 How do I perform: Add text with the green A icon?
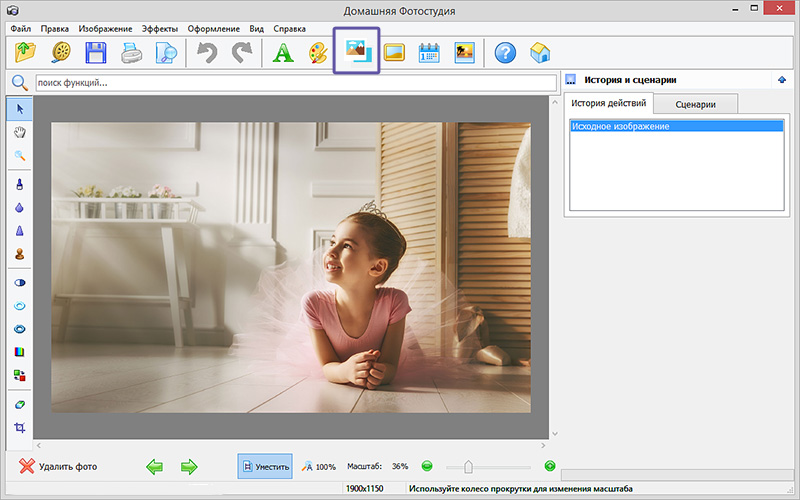point(283,53)
